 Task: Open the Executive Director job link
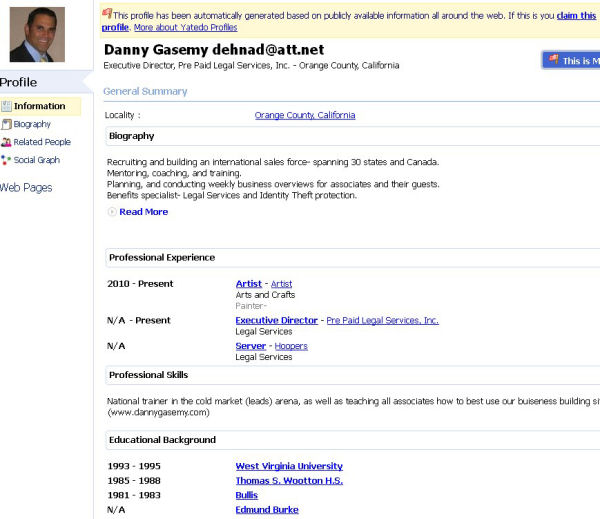pos(277,320)
